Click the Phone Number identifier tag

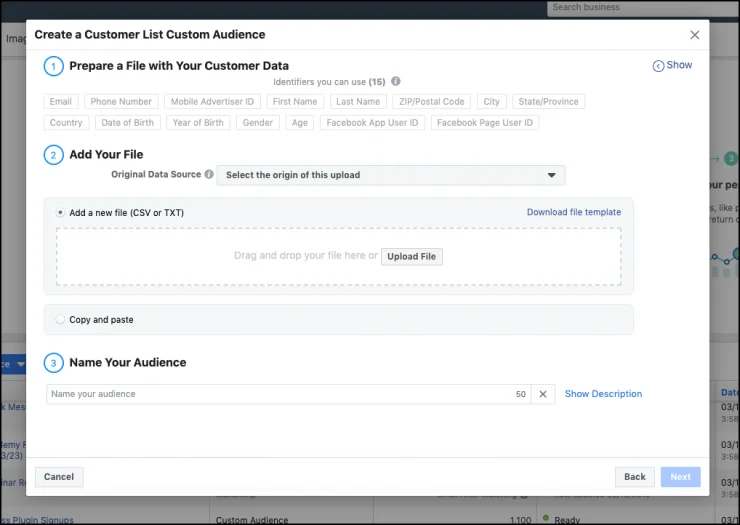click(121, 102)
